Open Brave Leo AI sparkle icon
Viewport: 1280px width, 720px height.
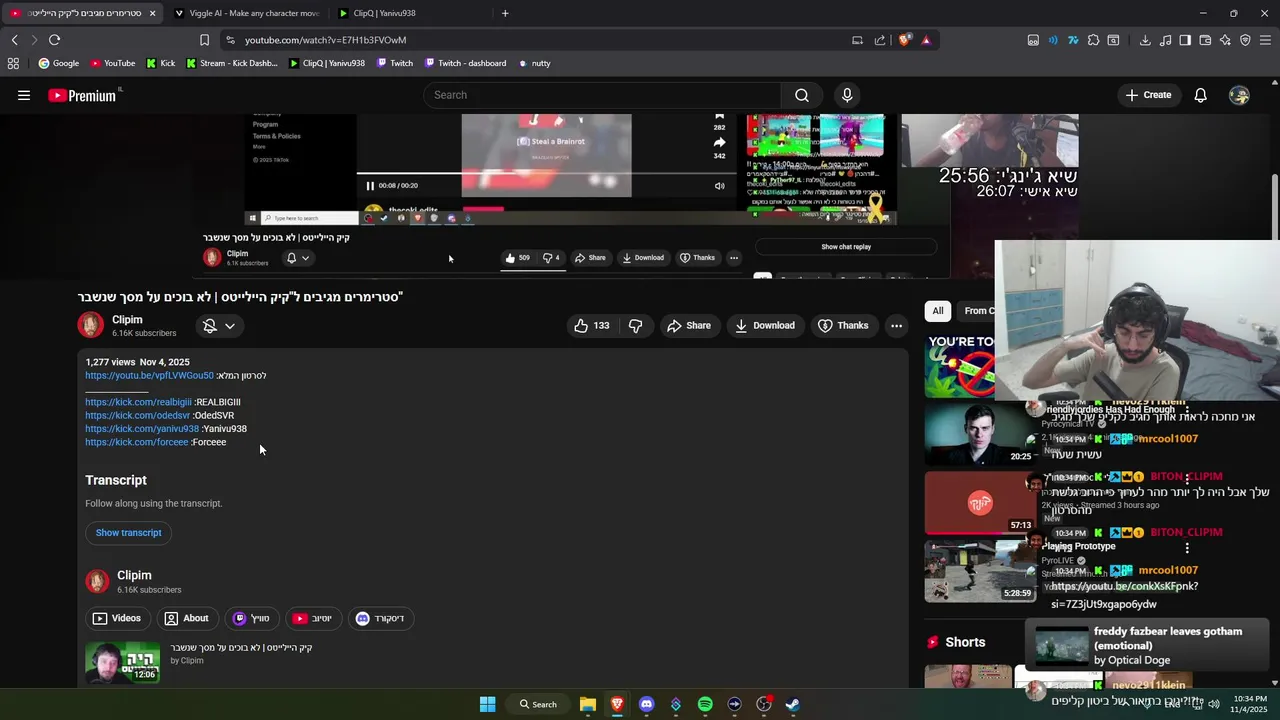click(1225, 40)
